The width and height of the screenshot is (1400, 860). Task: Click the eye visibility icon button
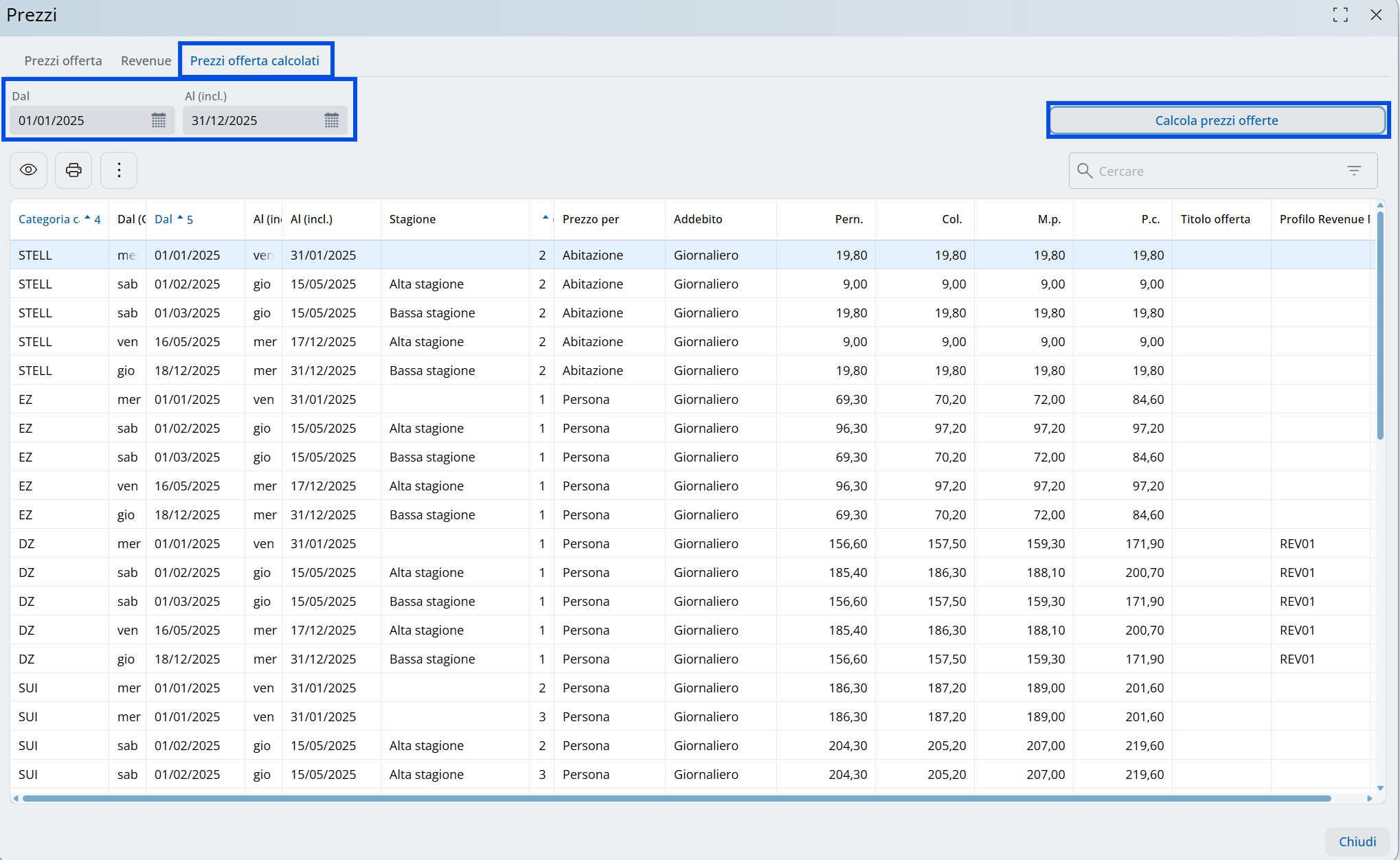pyautogui.click(x=28, y=170)
